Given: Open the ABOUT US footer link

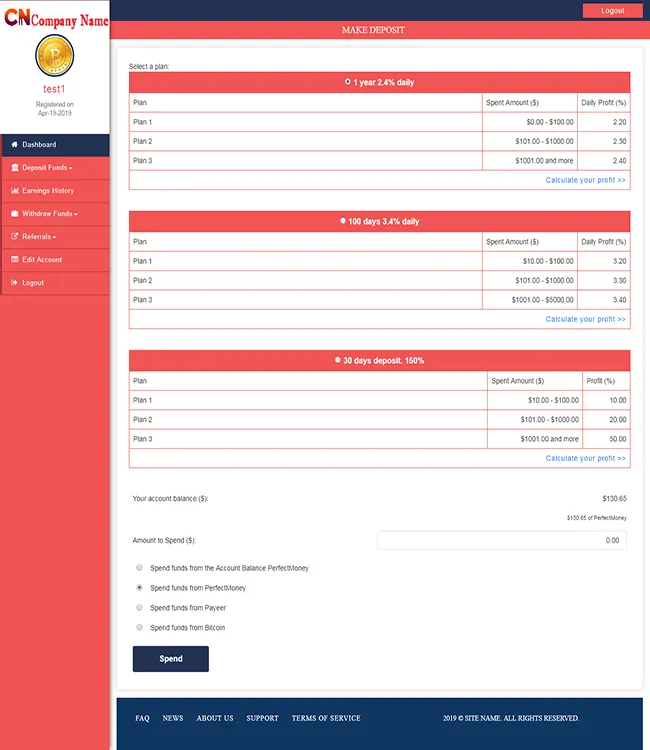Looking at the screenshot, I should [215, 718].
